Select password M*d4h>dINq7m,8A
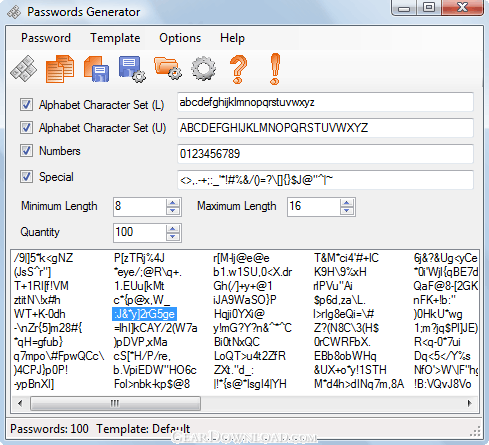This screenshot has height=445, width=489. pyautogui.click(x=359, y=384)
